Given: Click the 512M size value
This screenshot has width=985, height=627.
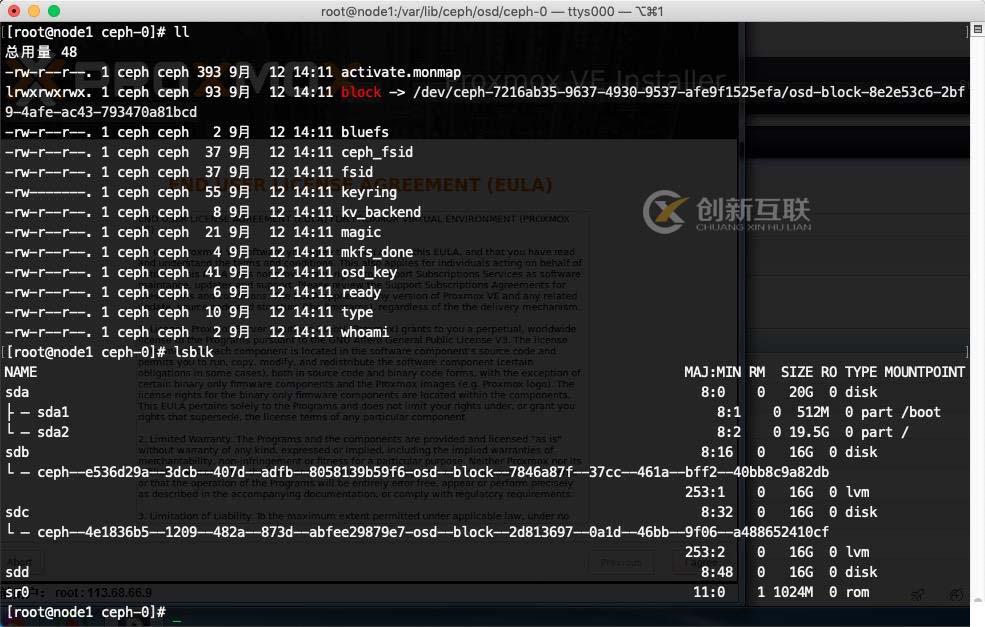Looking at the screenshot, I should point(813,412).
